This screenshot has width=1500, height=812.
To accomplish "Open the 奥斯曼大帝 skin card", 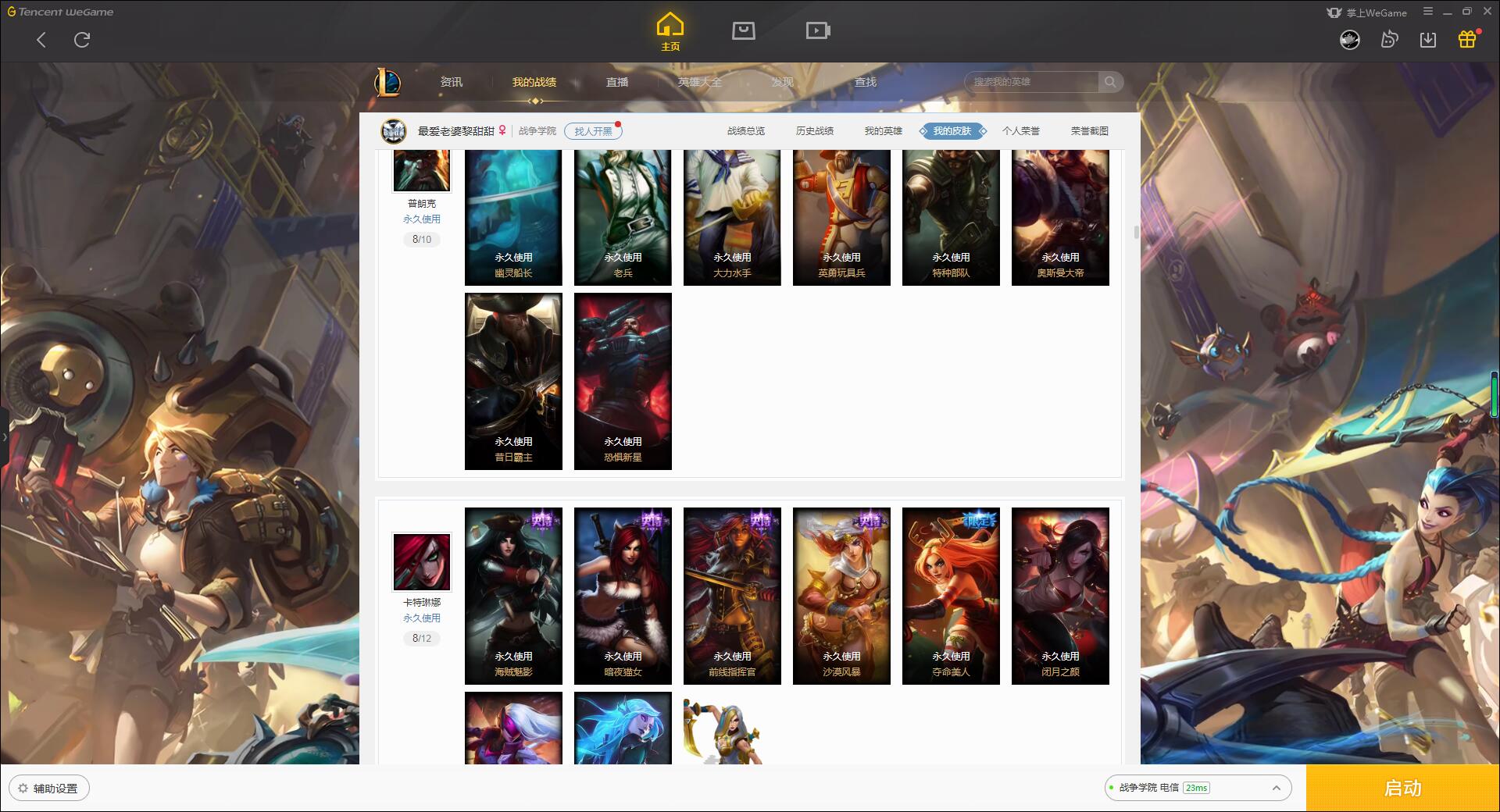I will click(1060, 217).
